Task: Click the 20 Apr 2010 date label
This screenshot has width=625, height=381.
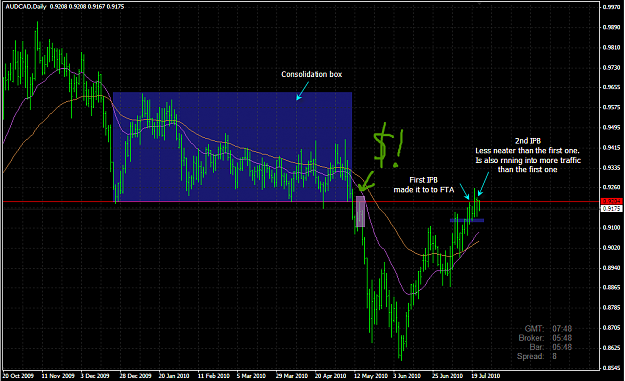Action: coord(330,375)
